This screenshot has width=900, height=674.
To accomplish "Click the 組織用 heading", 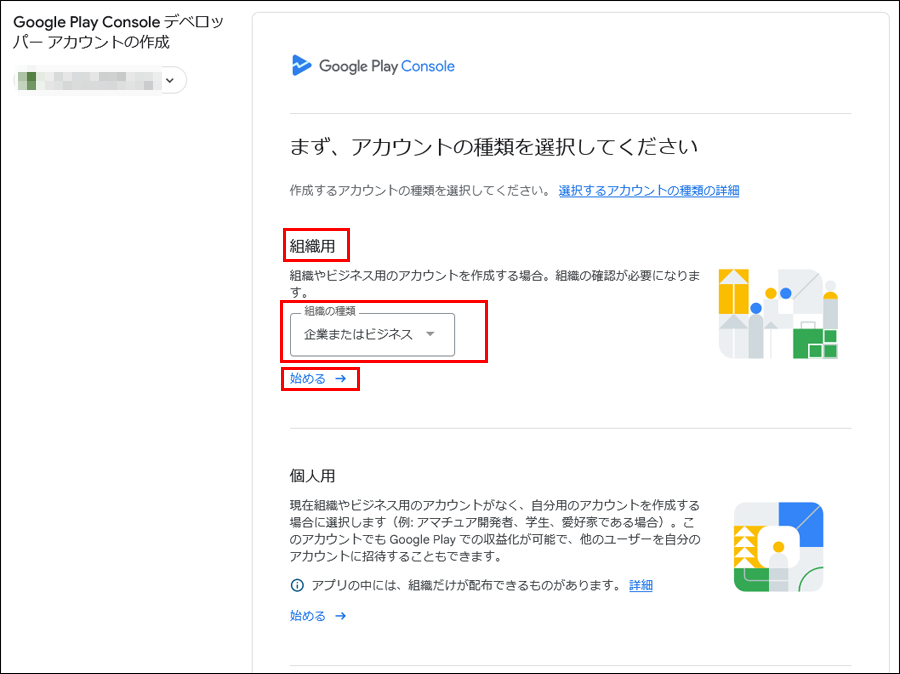I will point(312,246).
